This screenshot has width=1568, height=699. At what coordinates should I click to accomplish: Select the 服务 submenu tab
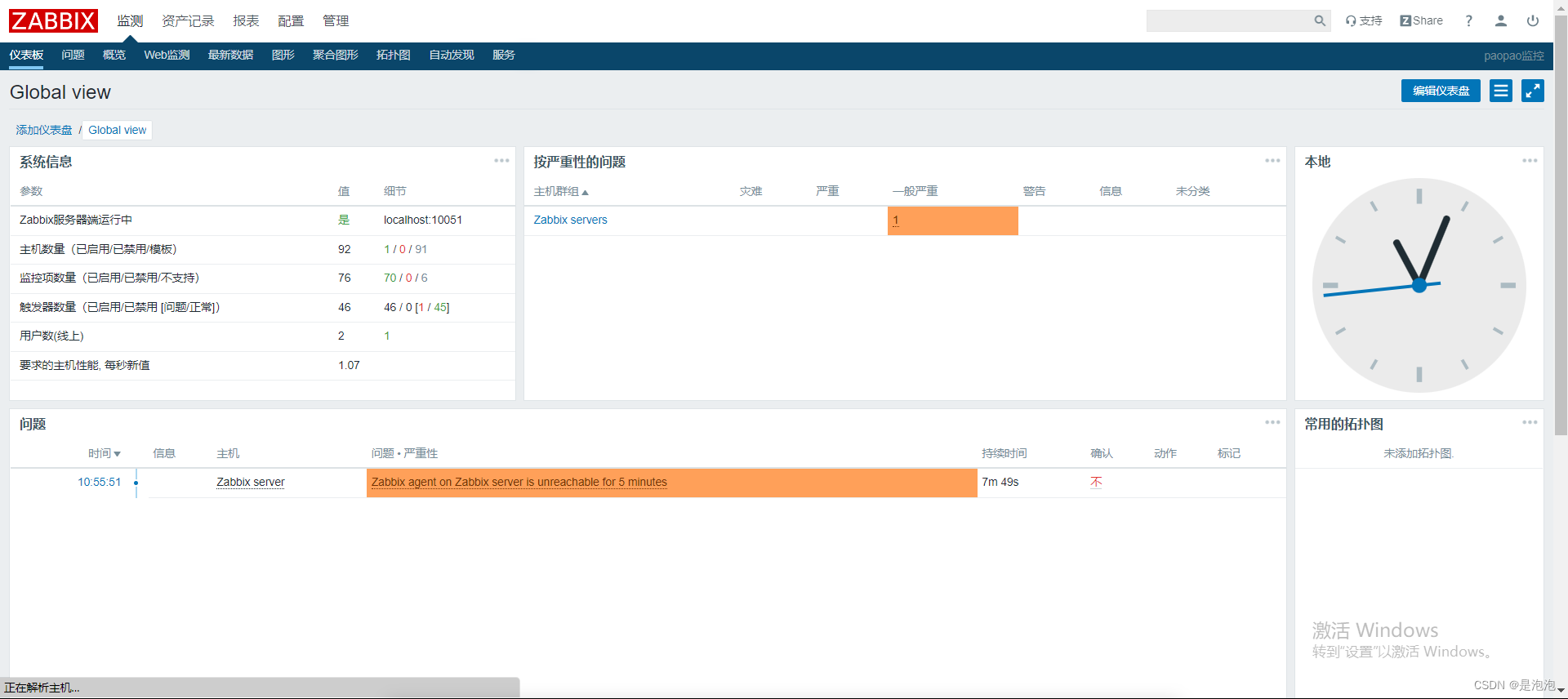click(504, 56)
